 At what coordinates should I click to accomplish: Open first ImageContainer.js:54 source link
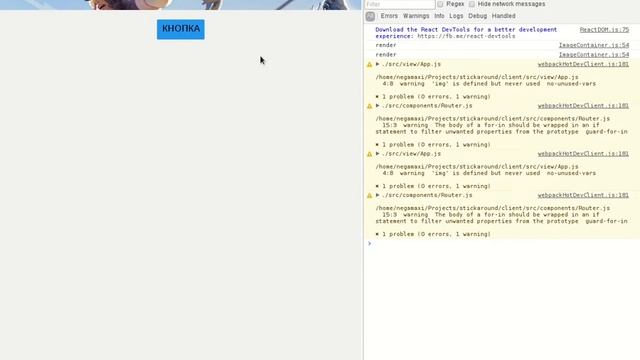coord(593,45)
